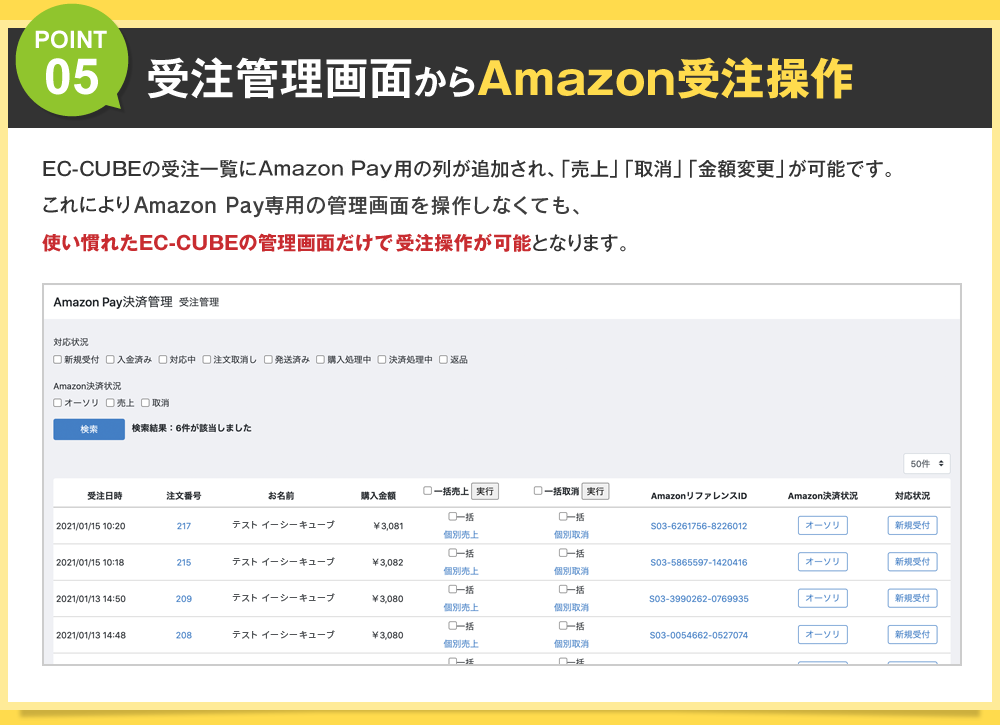1000x725 pixels.
Task: Click 実行 button next to 一括売上
Action: coord(485,492)
